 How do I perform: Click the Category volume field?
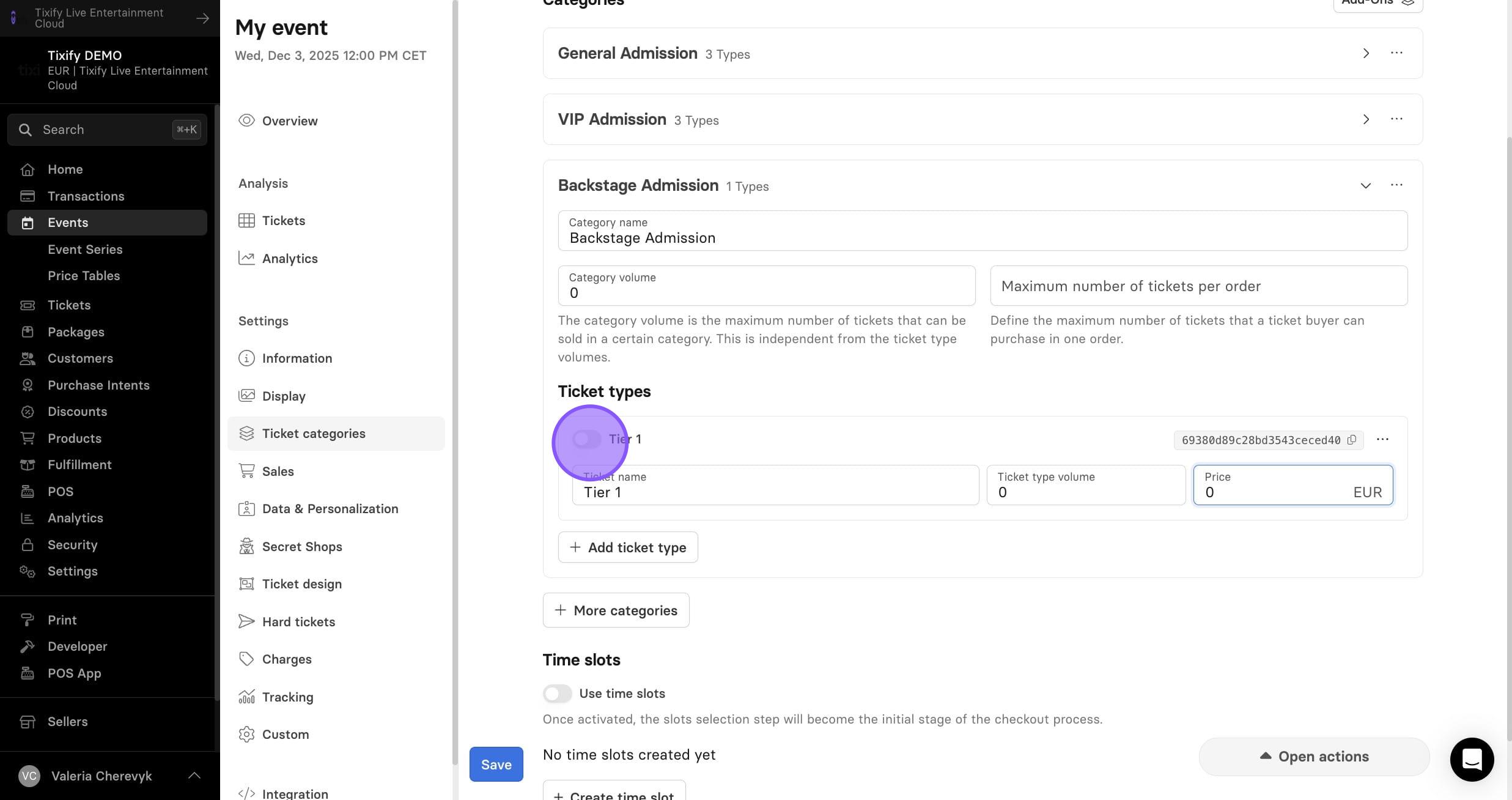(x=766, y=286)
